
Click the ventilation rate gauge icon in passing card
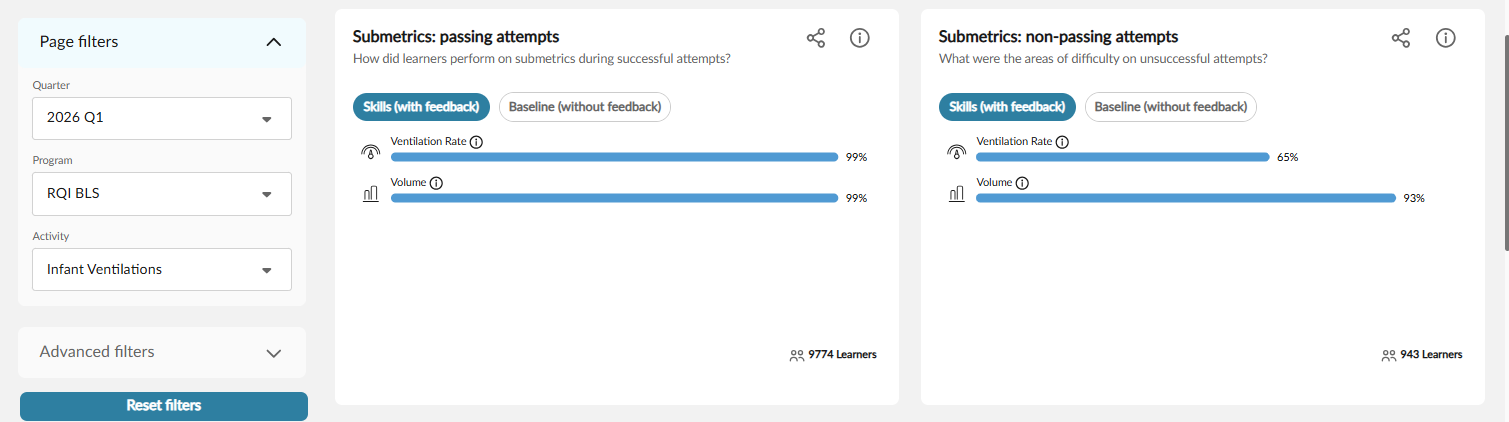click(371, 152)
